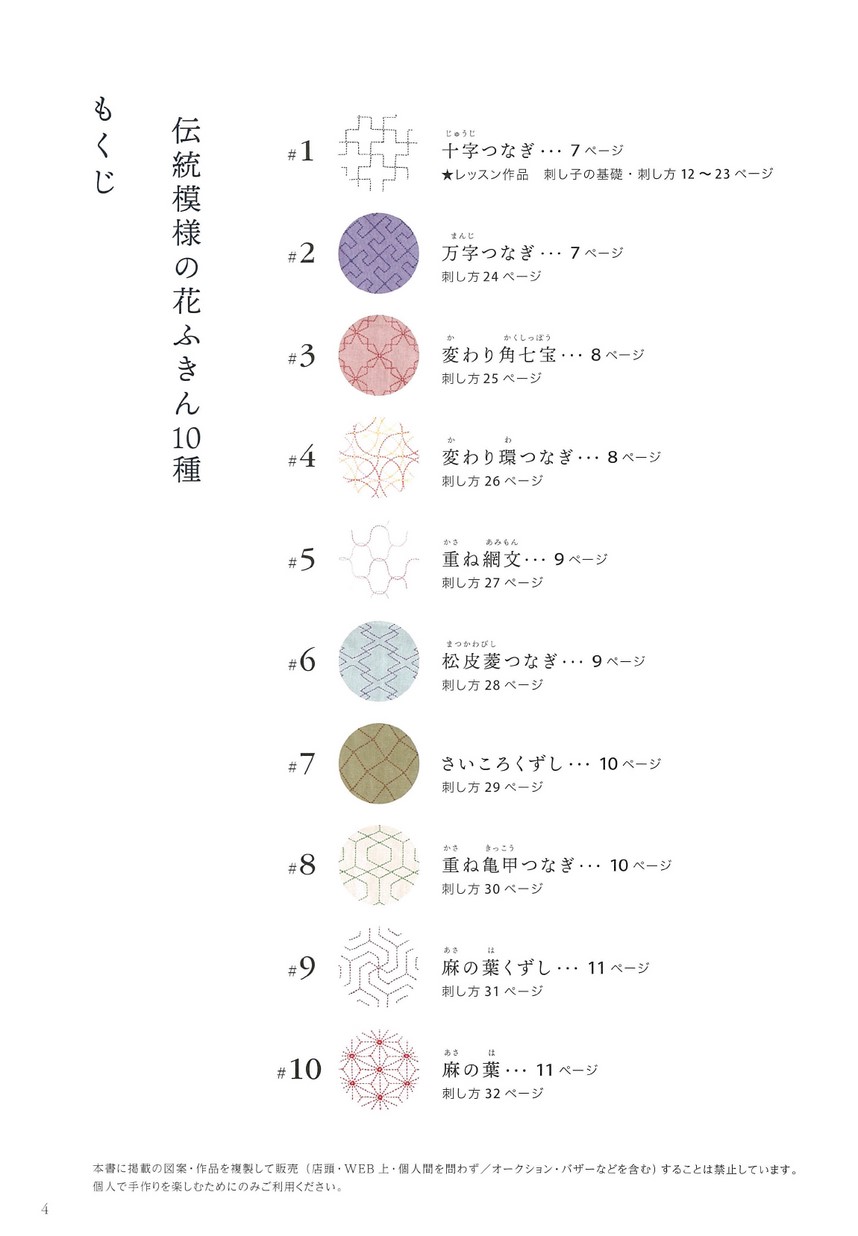Click the #5 wavy net pattern thumbnail
The image size is (858, 1236).
(378, 560)
